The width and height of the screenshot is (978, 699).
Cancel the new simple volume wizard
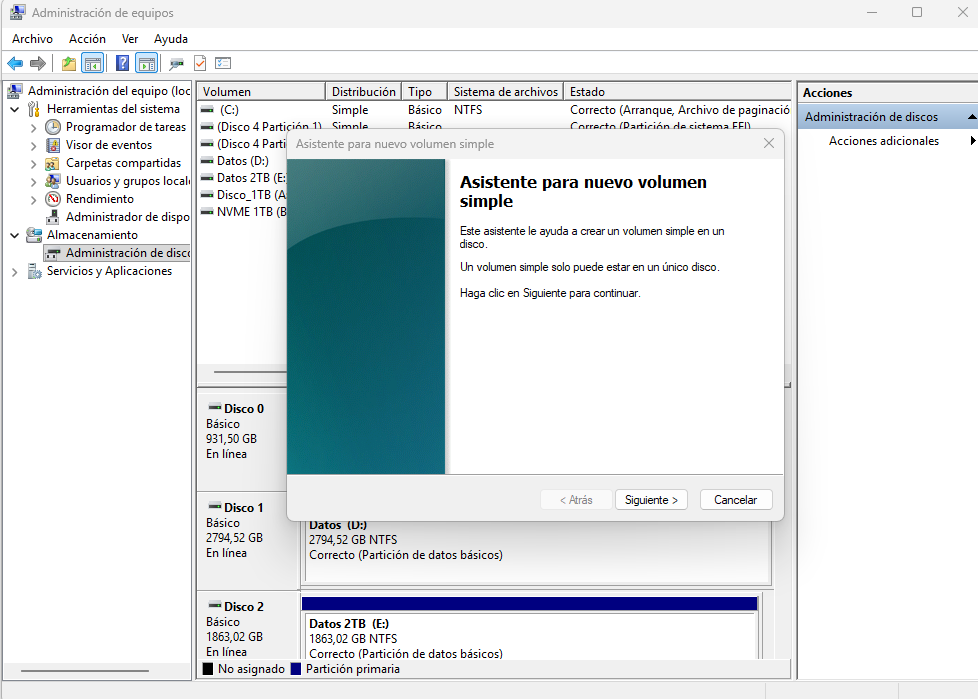(x=736, y=499)
